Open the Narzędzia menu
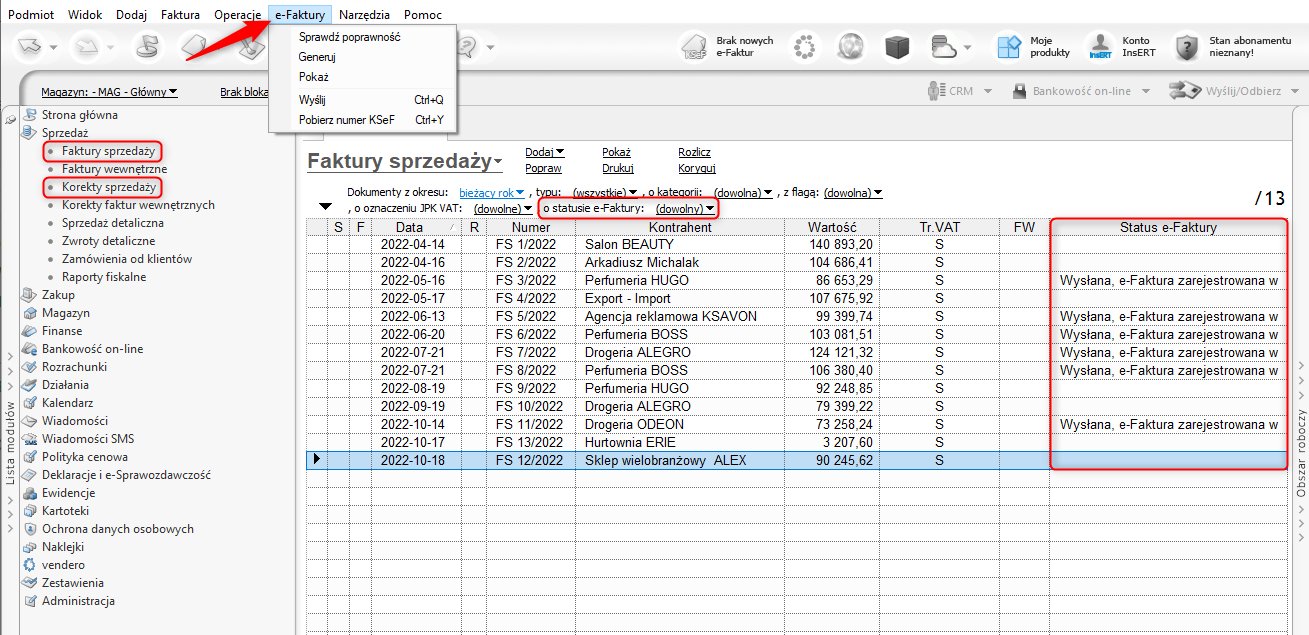 point(364,15)
